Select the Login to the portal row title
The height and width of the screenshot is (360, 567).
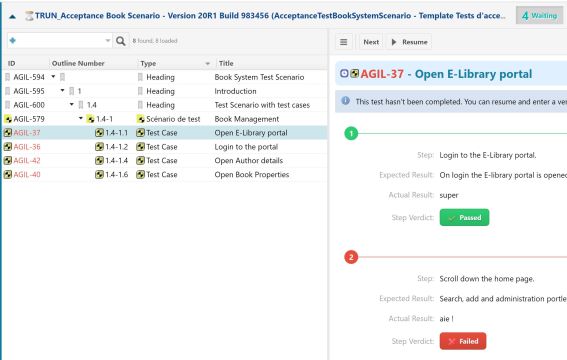[x=246, y=147]
